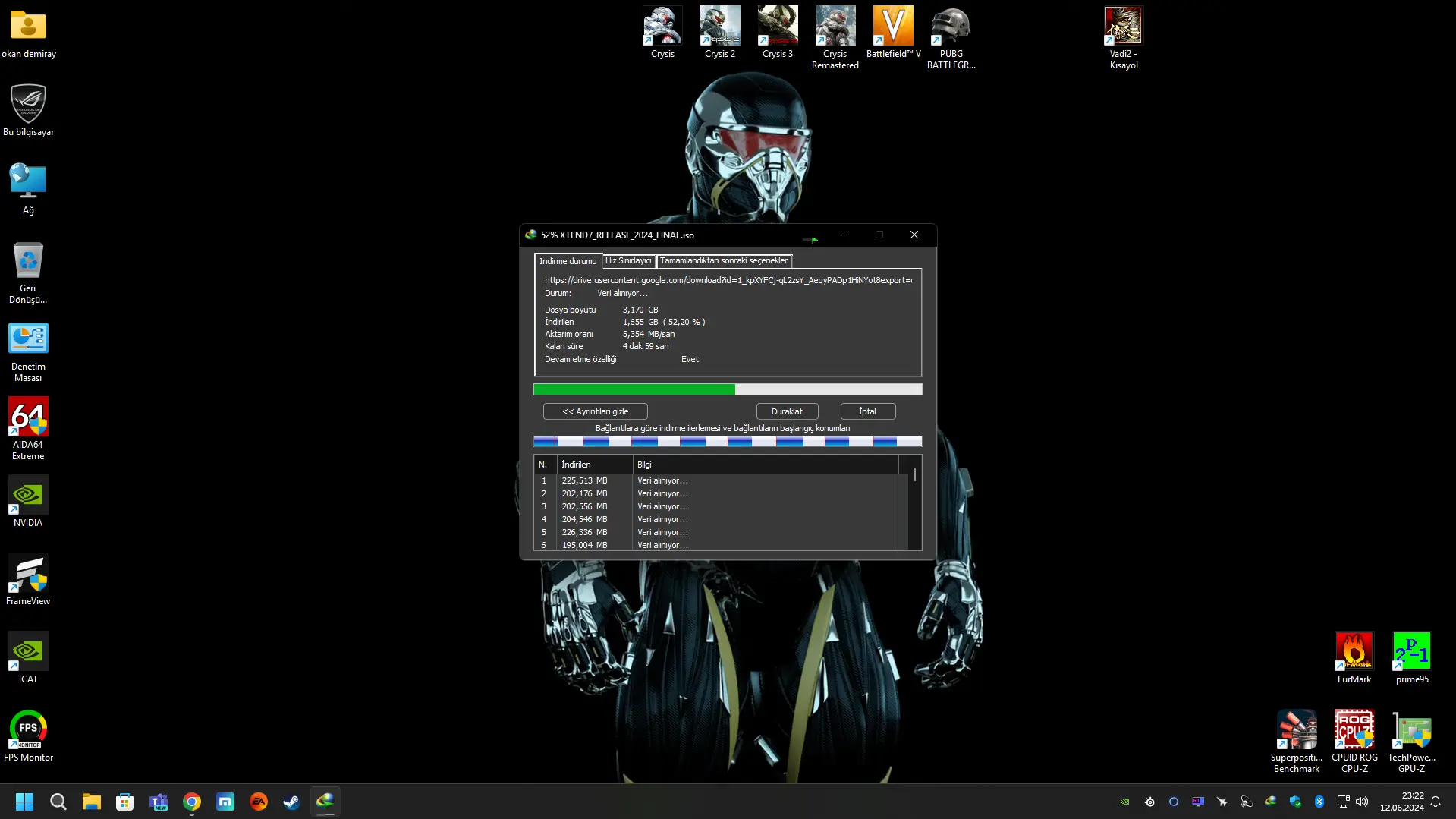The height and width of the screenshot is (819, 1456).
Task: Select the CPUID ROG CPU-Z shortcut
Action: coord(1354,742)
